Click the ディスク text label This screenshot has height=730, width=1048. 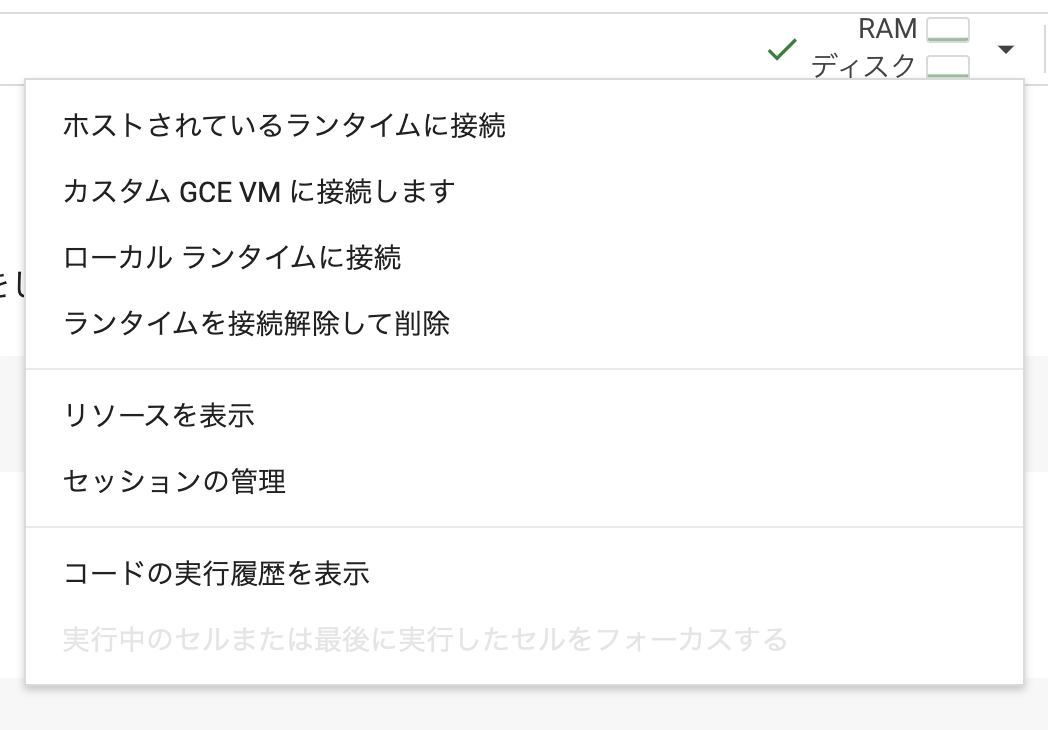click(863, 66)
